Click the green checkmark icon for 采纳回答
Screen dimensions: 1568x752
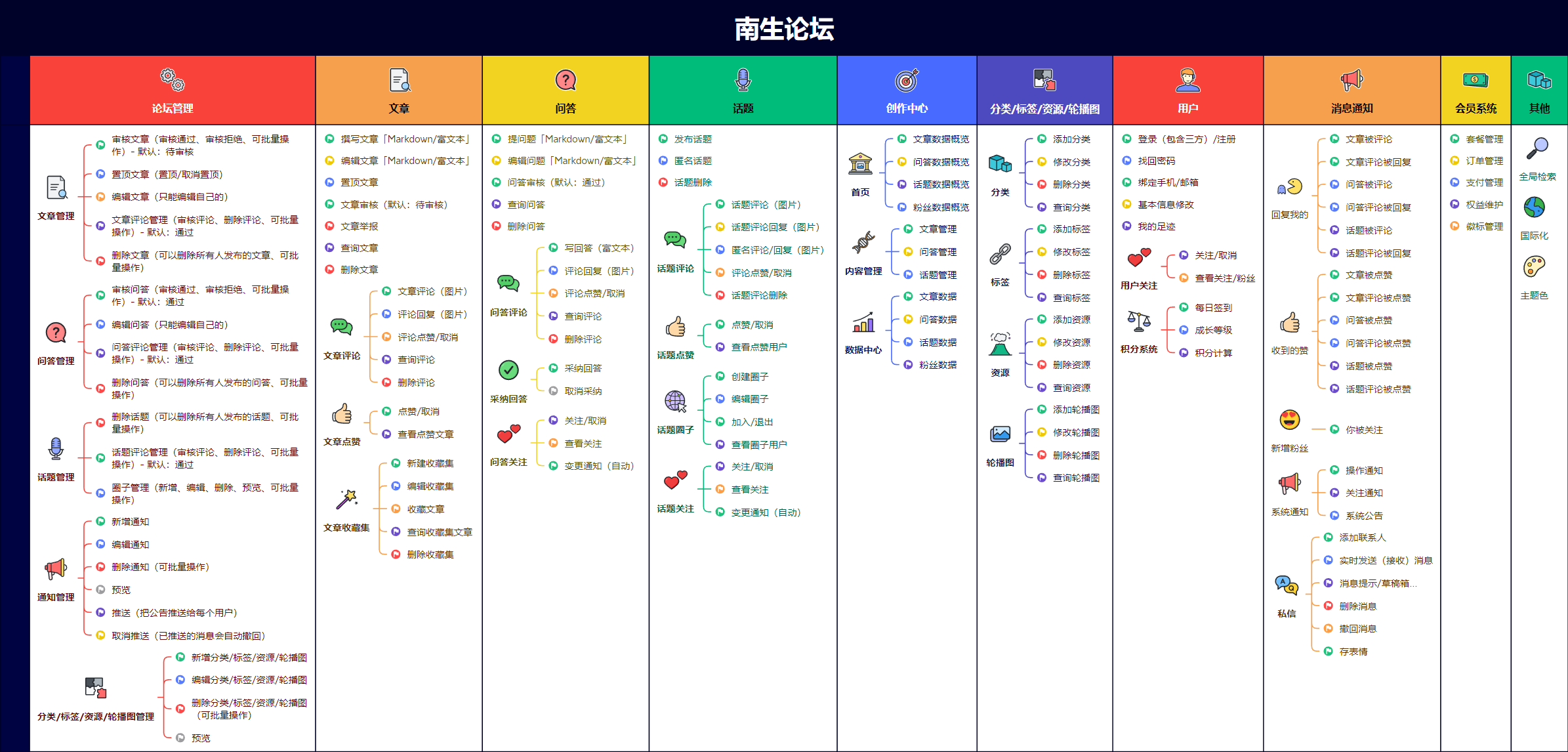click(x=508, y=370)
